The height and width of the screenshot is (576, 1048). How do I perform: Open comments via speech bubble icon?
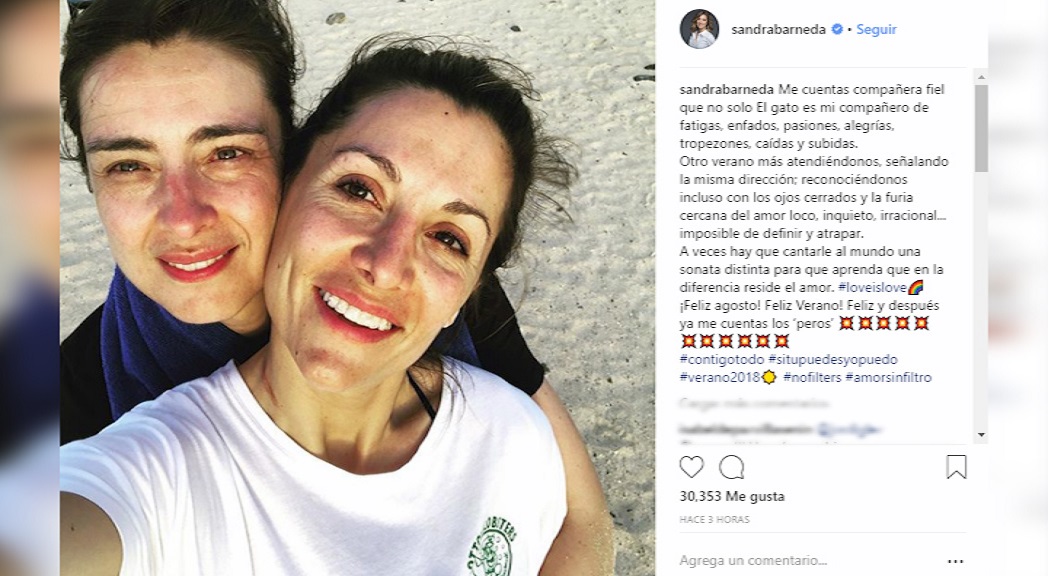[x=731, y=467]
